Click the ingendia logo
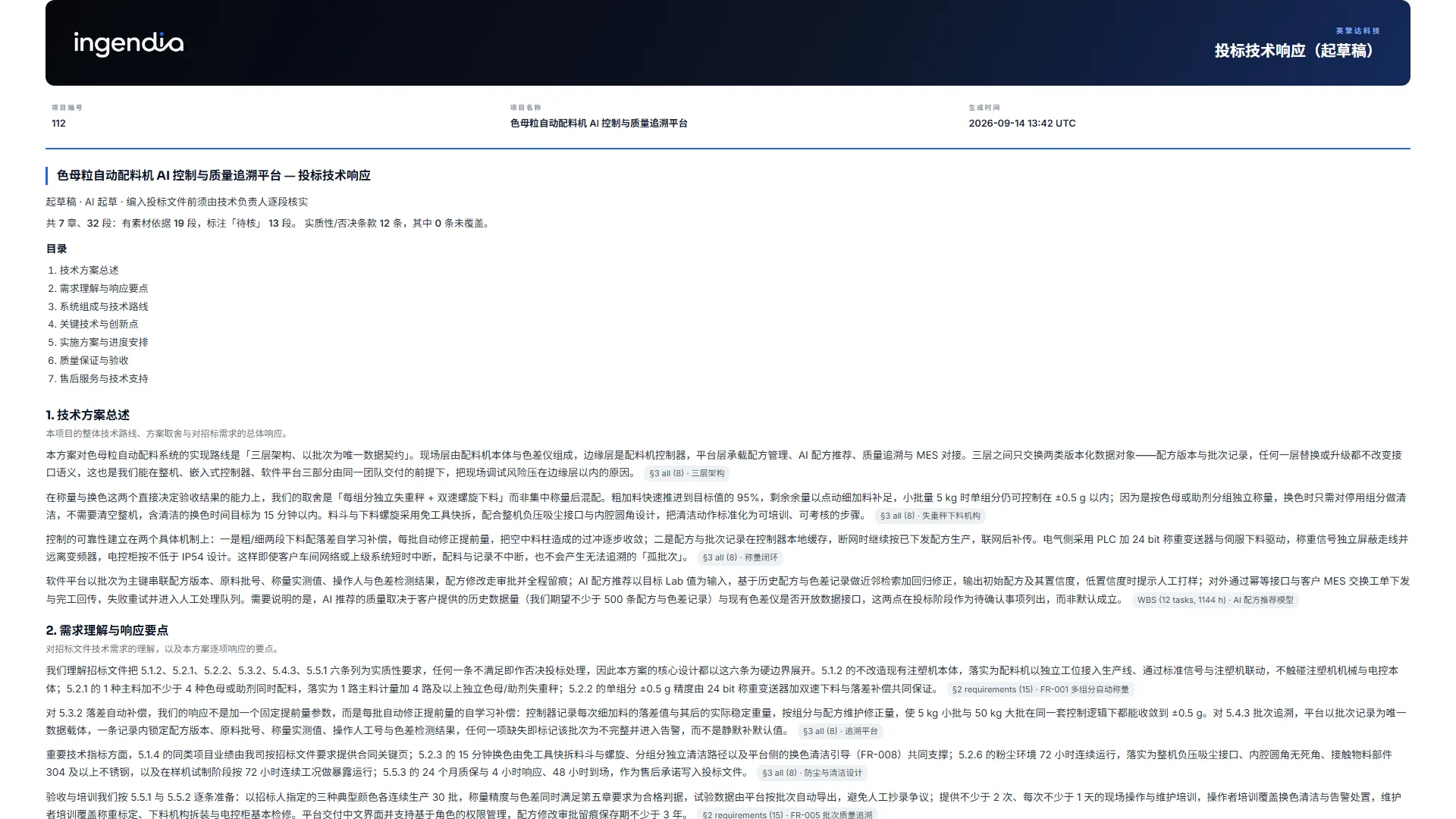This screenshot has height=819, width=1456. pos(128,44)
